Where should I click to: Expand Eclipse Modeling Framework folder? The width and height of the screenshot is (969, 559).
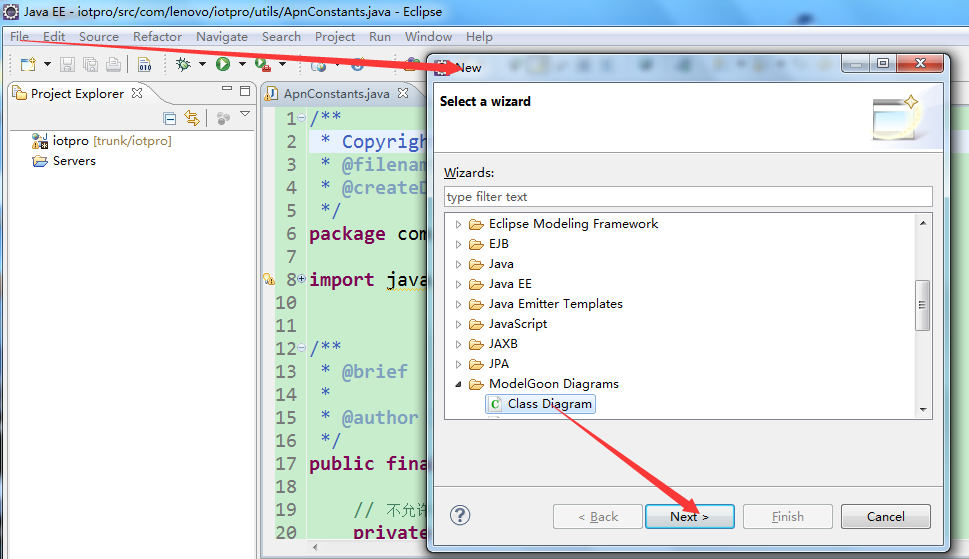pos(458,224)
